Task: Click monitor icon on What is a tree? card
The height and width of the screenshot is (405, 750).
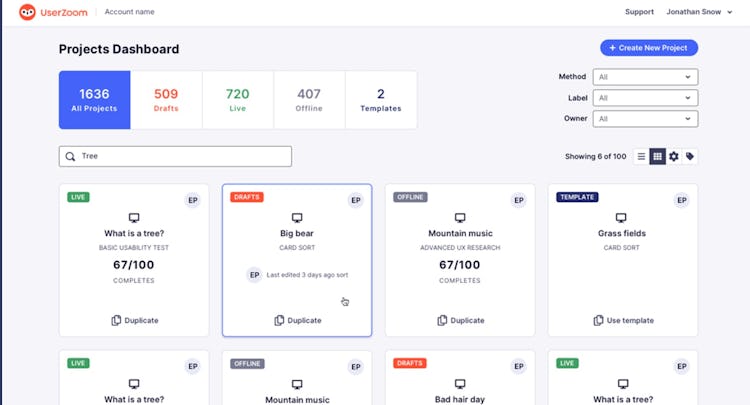Action: pyautogui.click(x=134, y=217)
